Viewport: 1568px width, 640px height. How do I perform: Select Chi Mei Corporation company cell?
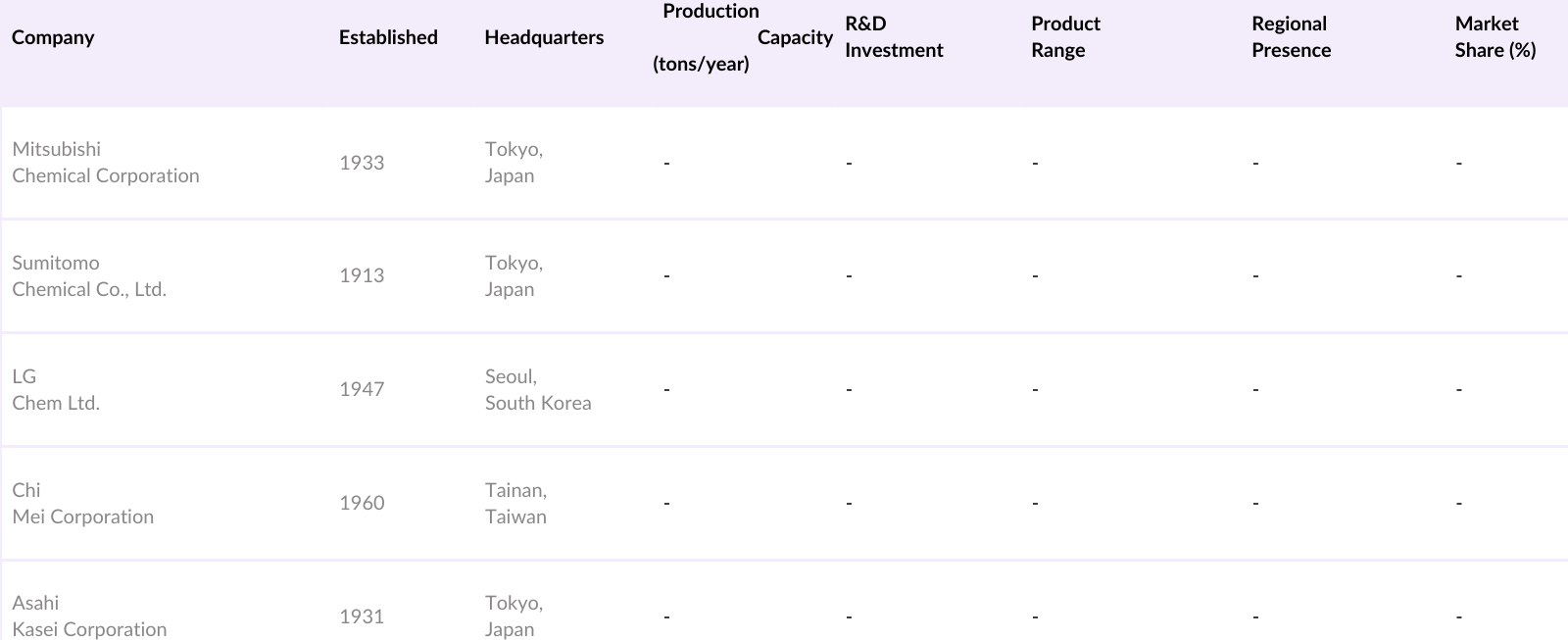[x=83, y=504]
